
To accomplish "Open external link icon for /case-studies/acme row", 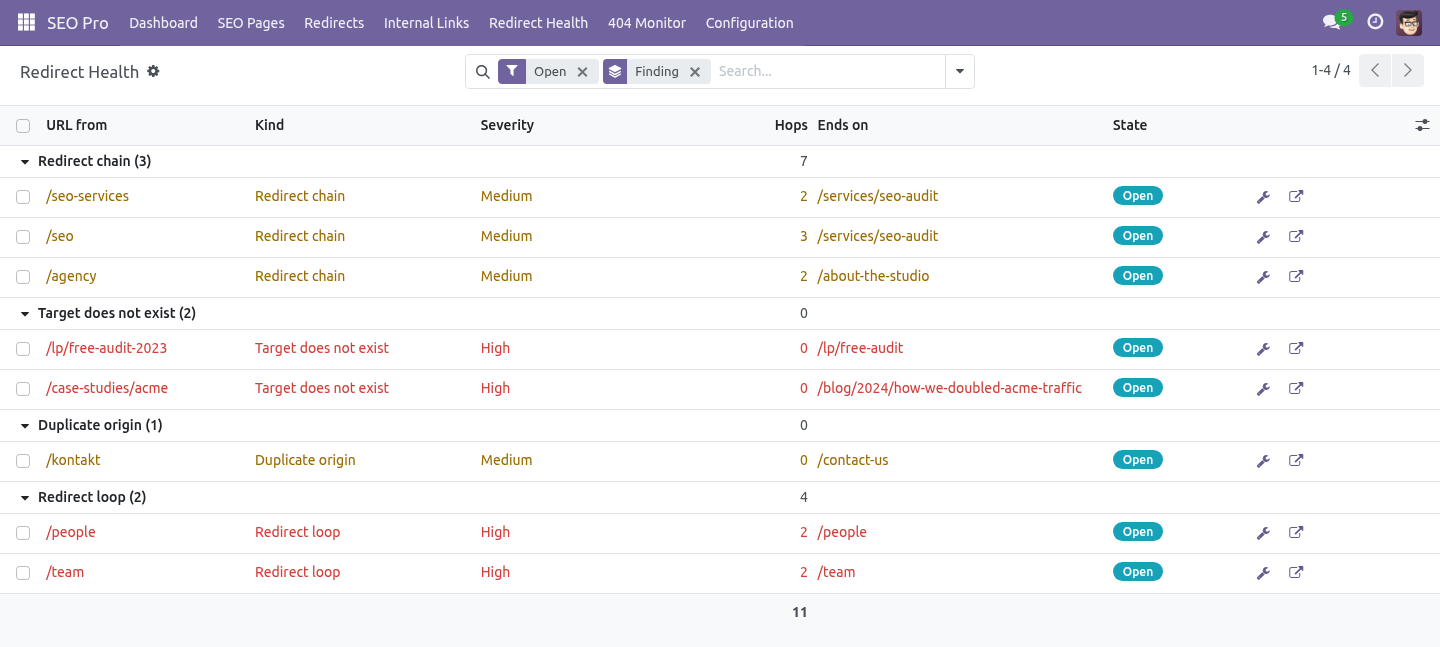I will pyautogui.click(x=1296, y=388).
